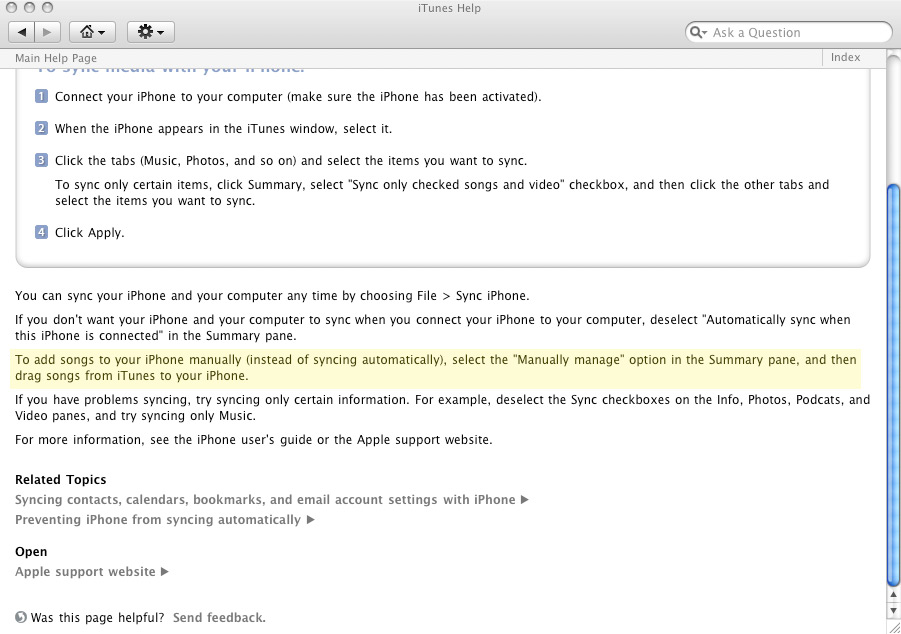Click the window resize grip corner

point(894,627)
